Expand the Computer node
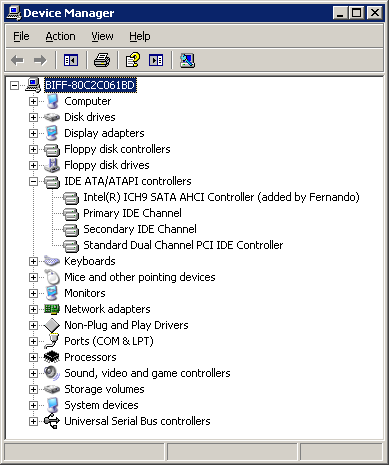389x465 pixels. (33, 101)
